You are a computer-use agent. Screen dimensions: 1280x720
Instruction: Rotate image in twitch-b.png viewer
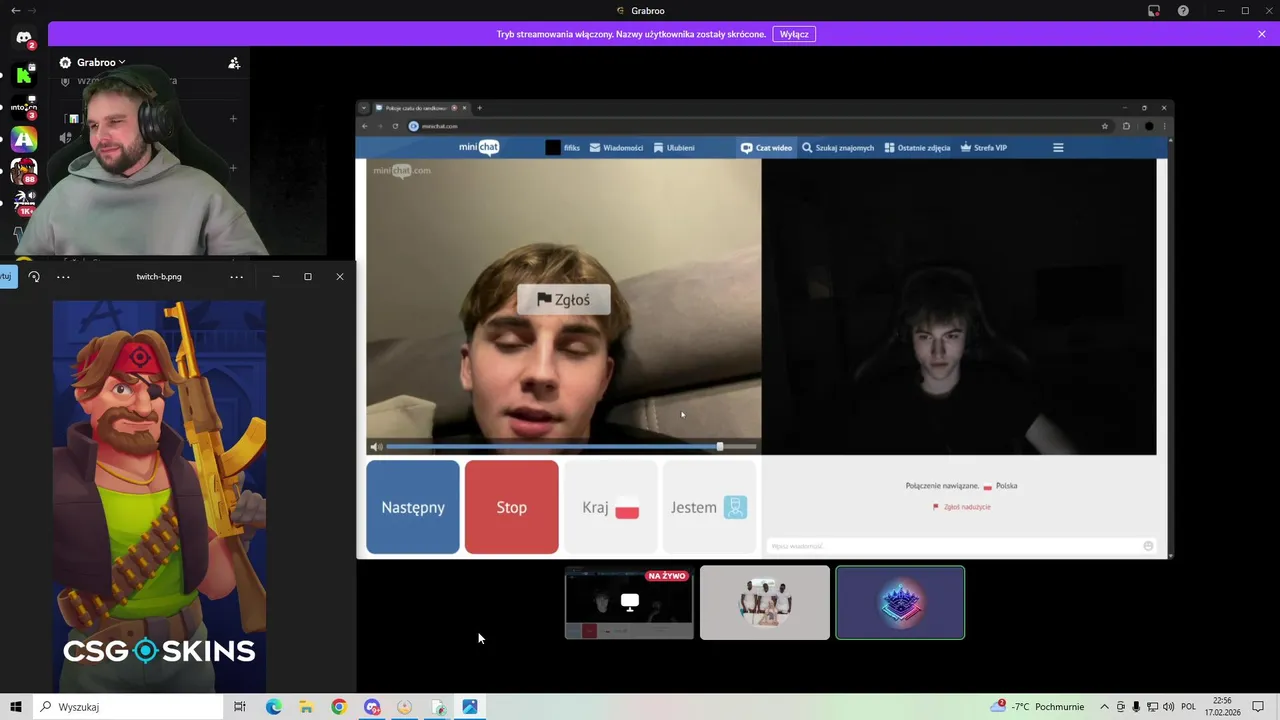tap(34, 277)
